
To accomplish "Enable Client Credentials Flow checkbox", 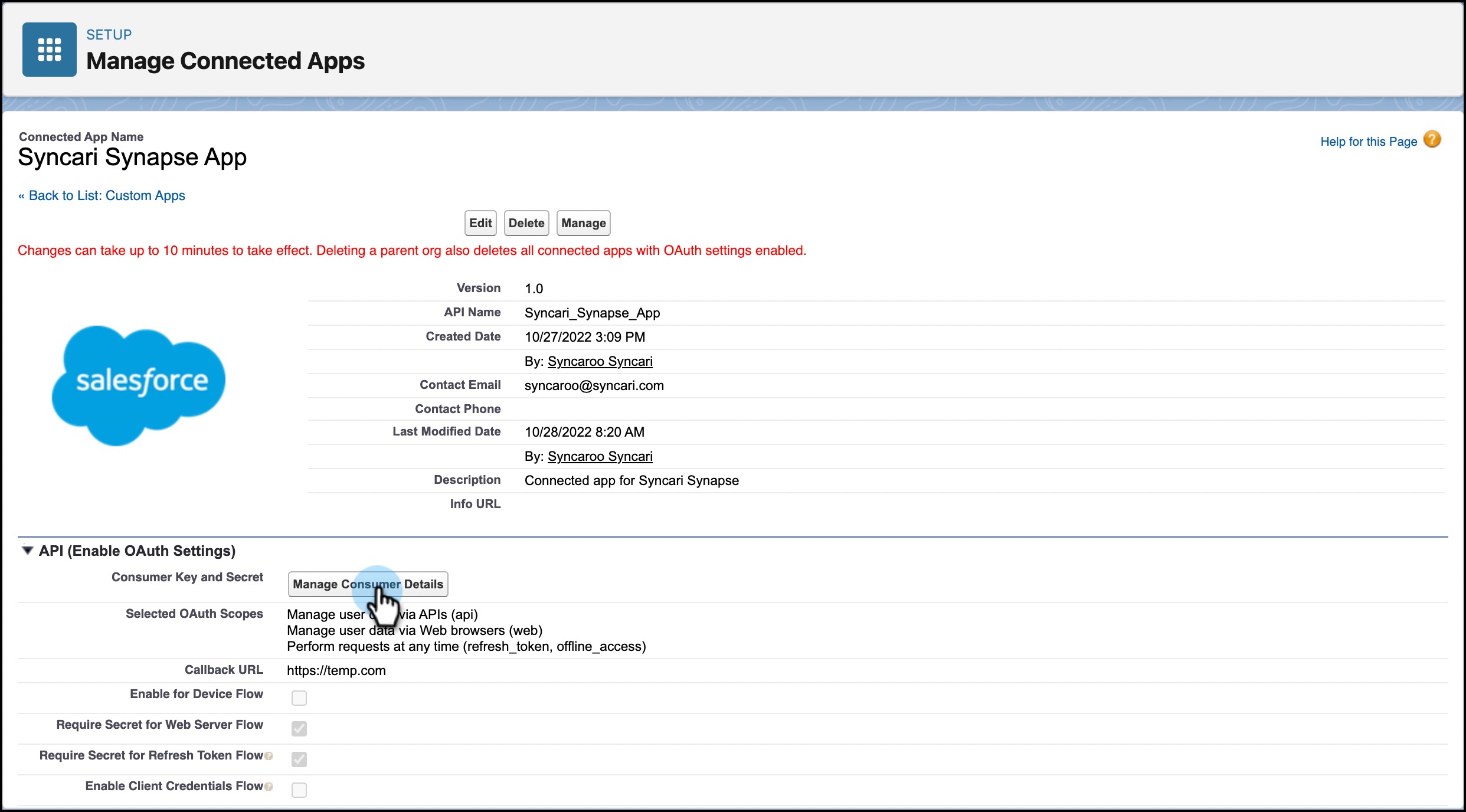I will [x=299, y=790].
